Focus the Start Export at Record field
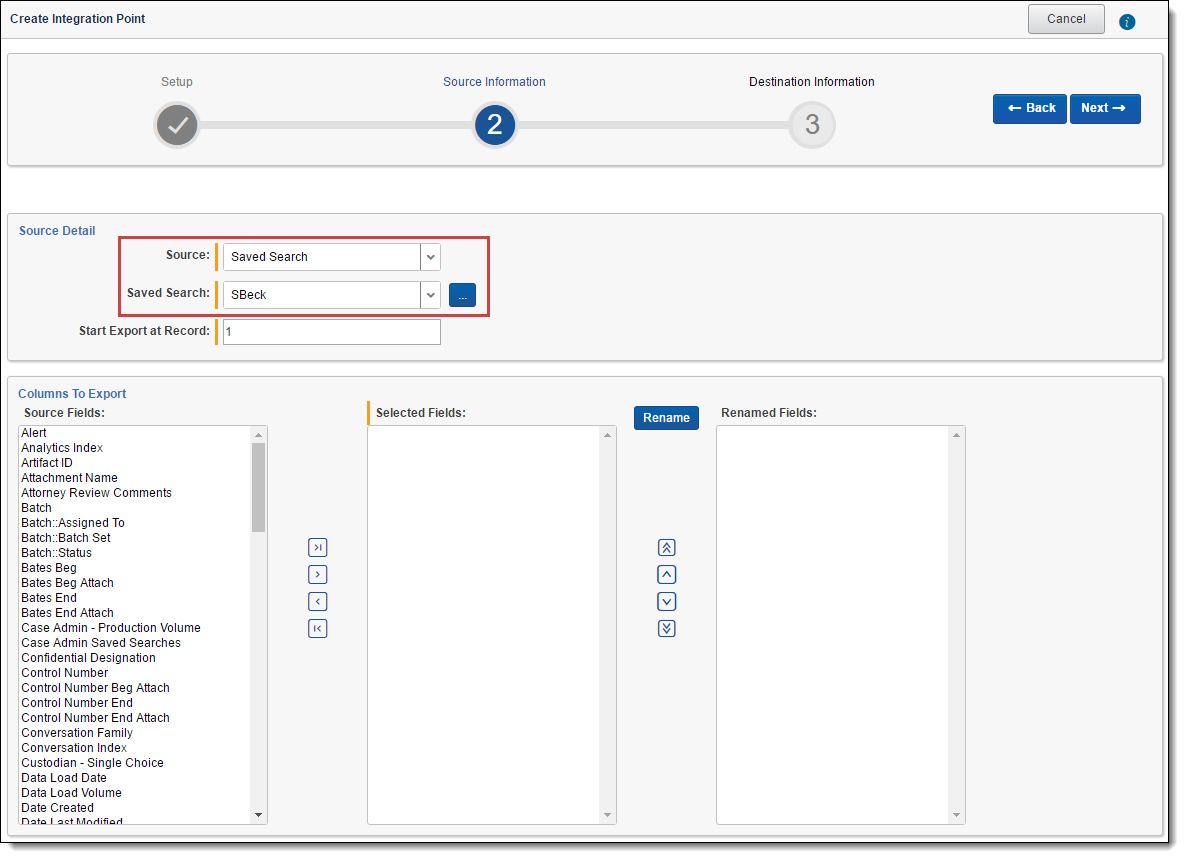Screen dimensions: 1184x858 coord(331,332)
